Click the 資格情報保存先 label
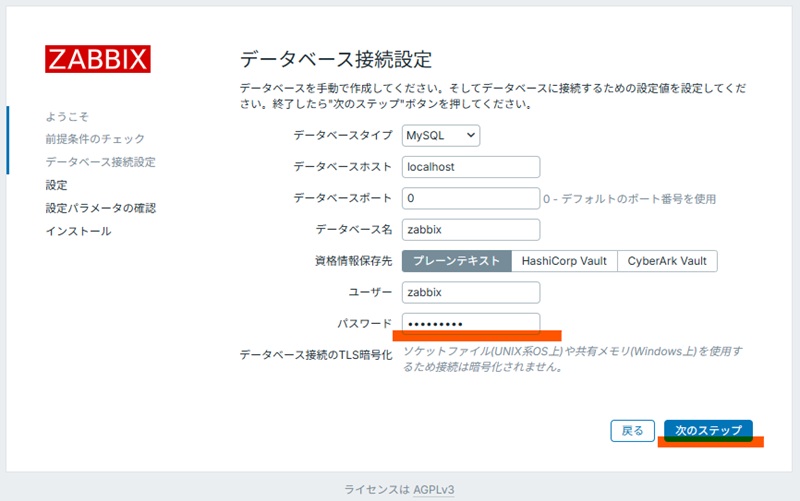800x501 pixels. [x=354, y=261]
